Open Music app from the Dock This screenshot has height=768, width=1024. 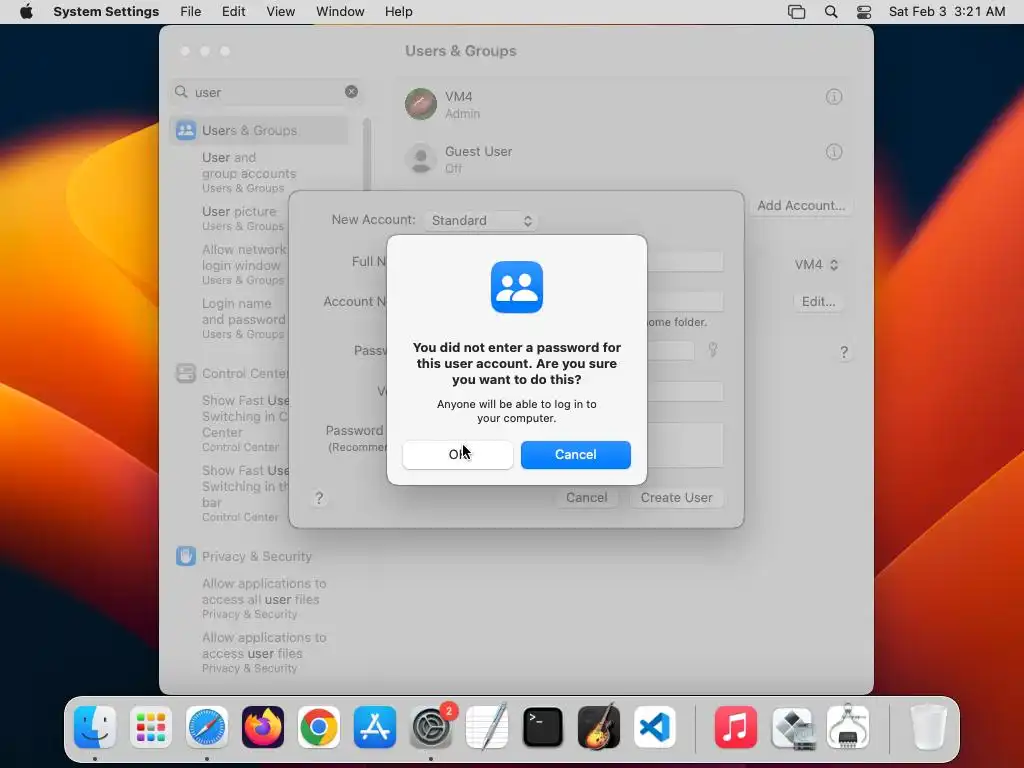click(x=735, y=727)
